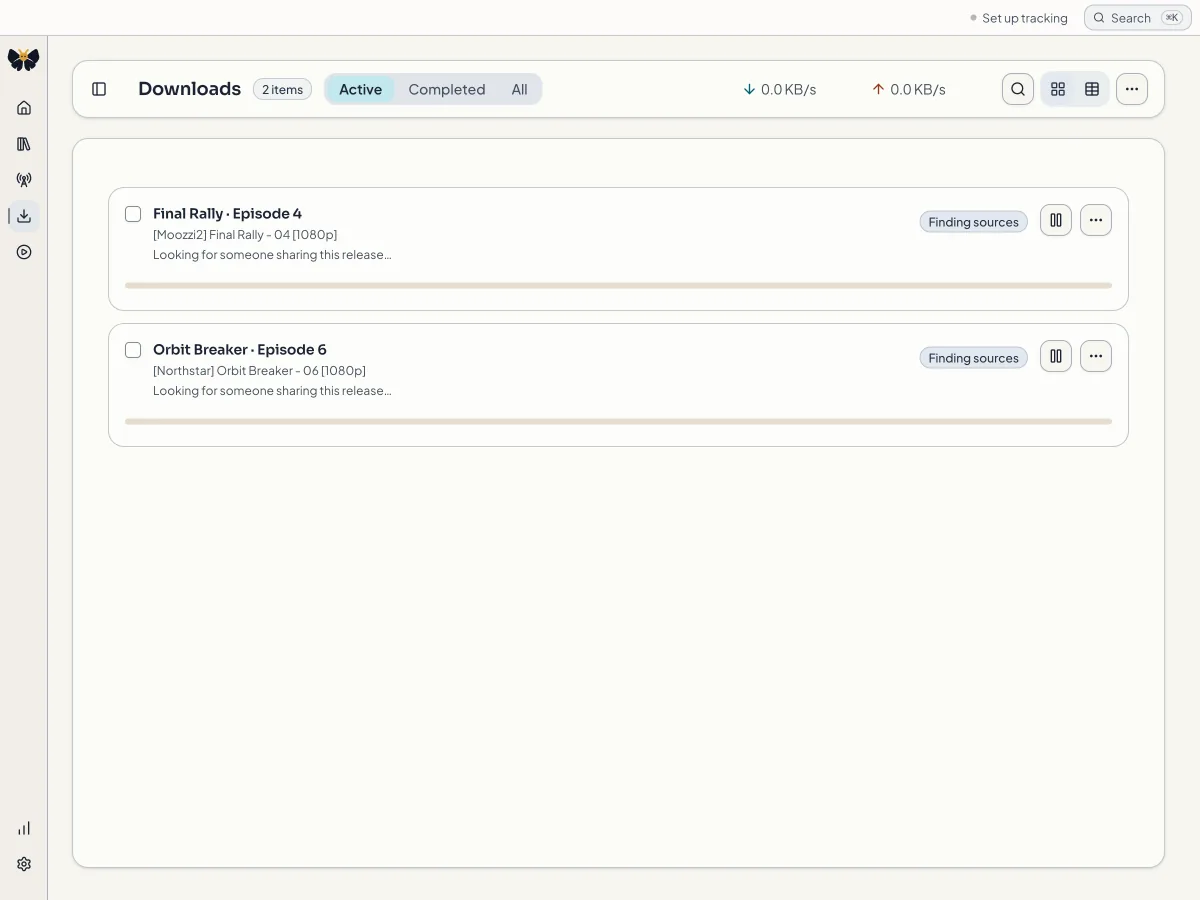Click the [Moozzi2] Final Rally - 04 [1080p] filename
Viewport: 1200px width, 900px height.
(245, 235)
